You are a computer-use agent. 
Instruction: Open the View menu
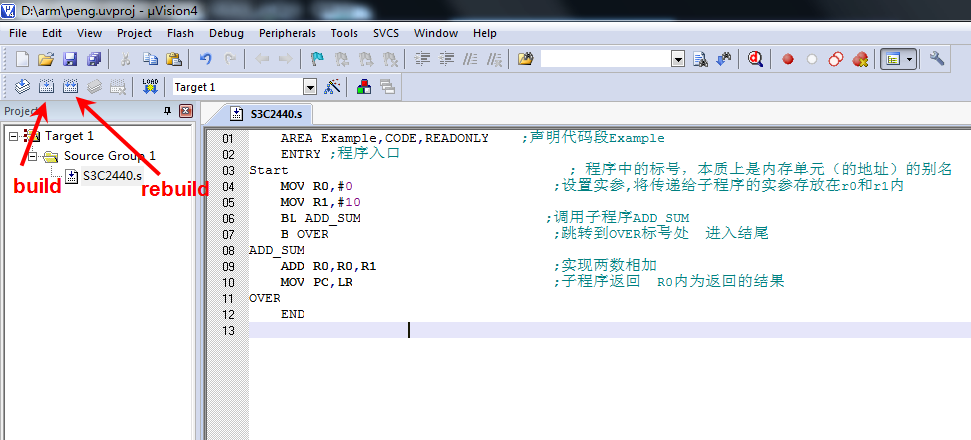pyautogui.click(x=90, y=33)
